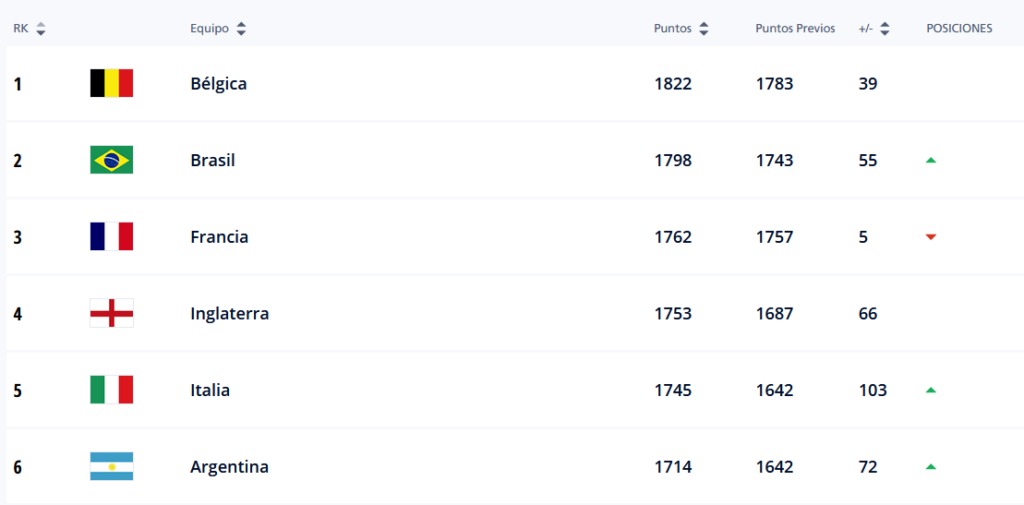The width and height of the screenshot is (1024, 505).
Task: Click the POSICIONES column header
Action: click(959, 29)
